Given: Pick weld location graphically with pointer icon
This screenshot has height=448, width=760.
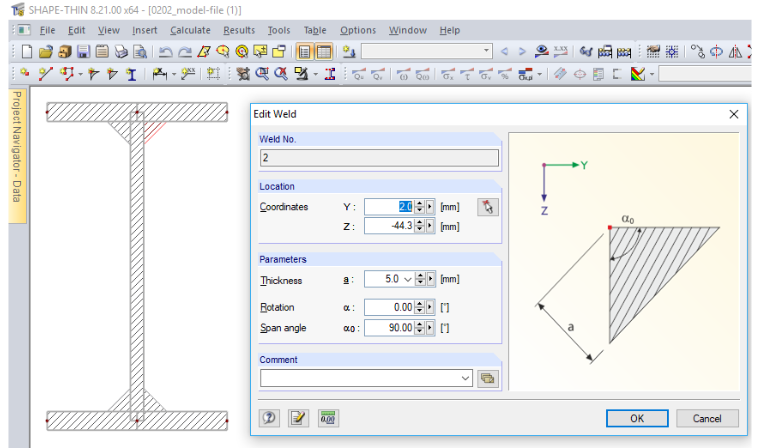Looking at the screenshot, I should pos(488,207).
